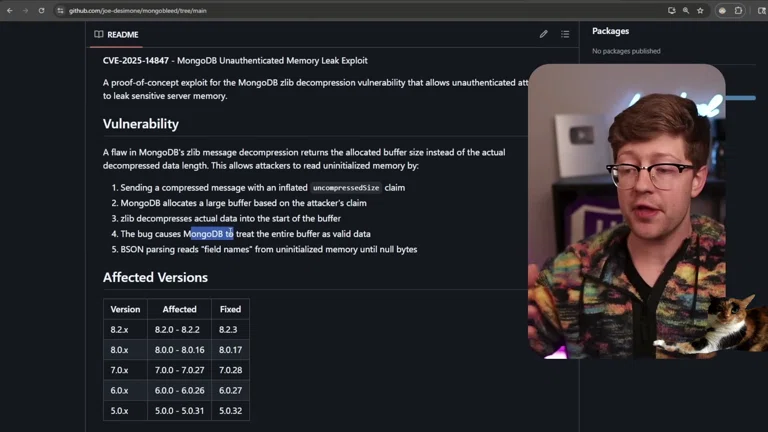Open site information icon in address bar
The image size is (768, 432).
[x=61, y=10]
